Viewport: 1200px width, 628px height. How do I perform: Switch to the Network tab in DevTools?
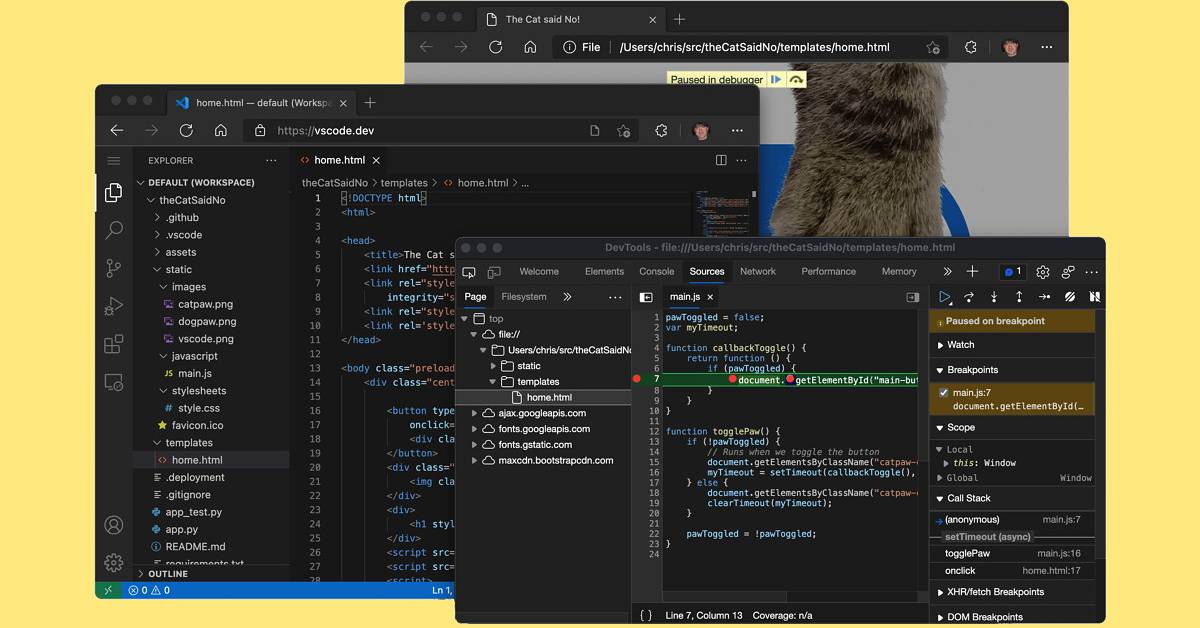(x=758, y=272)
